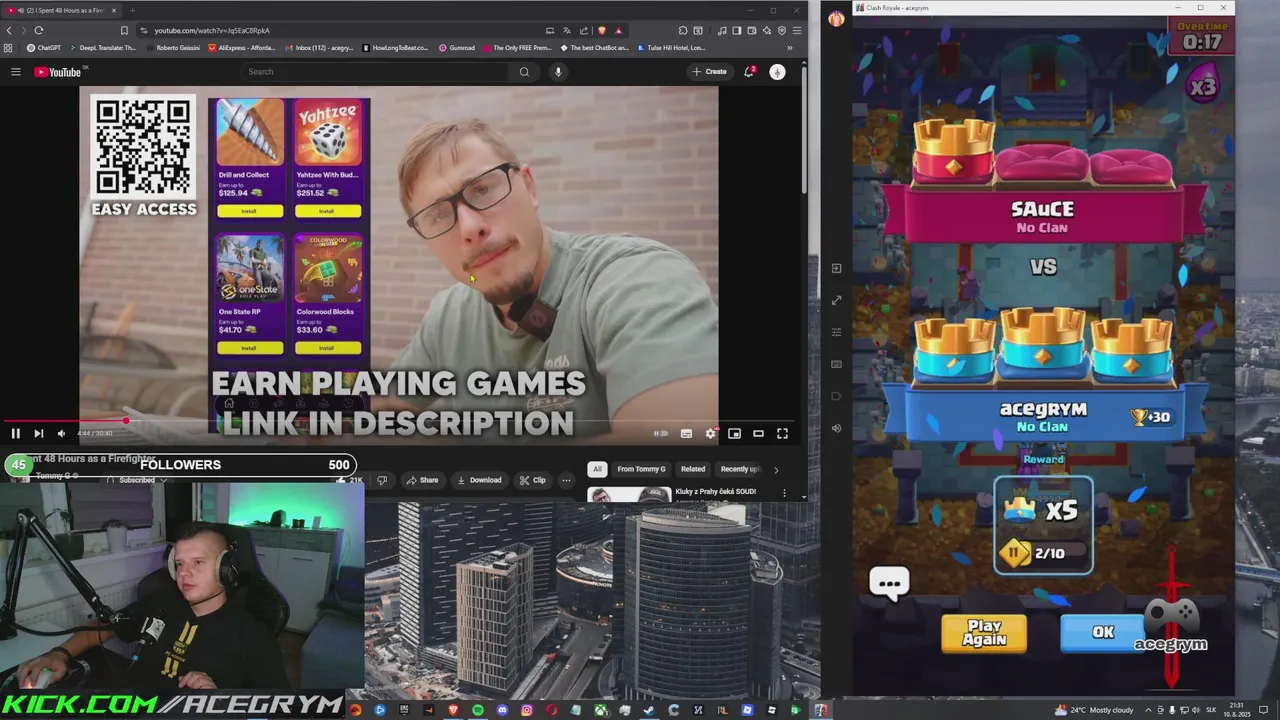This screenshot has width=1280, height=720.
Task: Seek on the YouTube video progress bar
Action: 399,421
